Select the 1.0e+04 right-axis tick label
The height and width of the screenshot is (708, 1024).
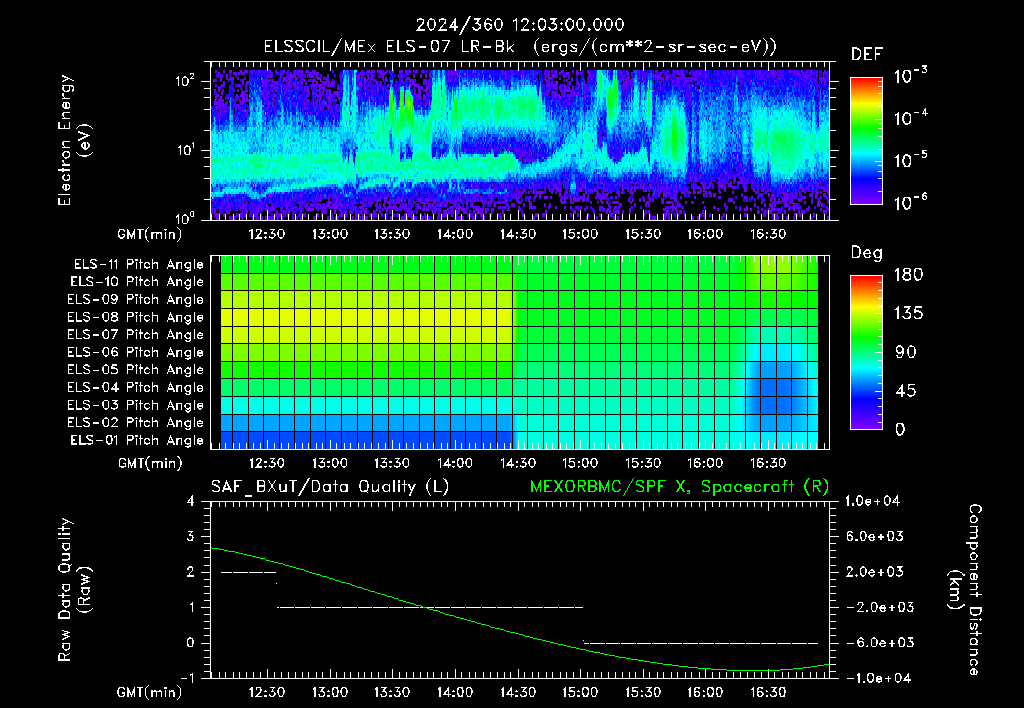[x=873, y=501]
